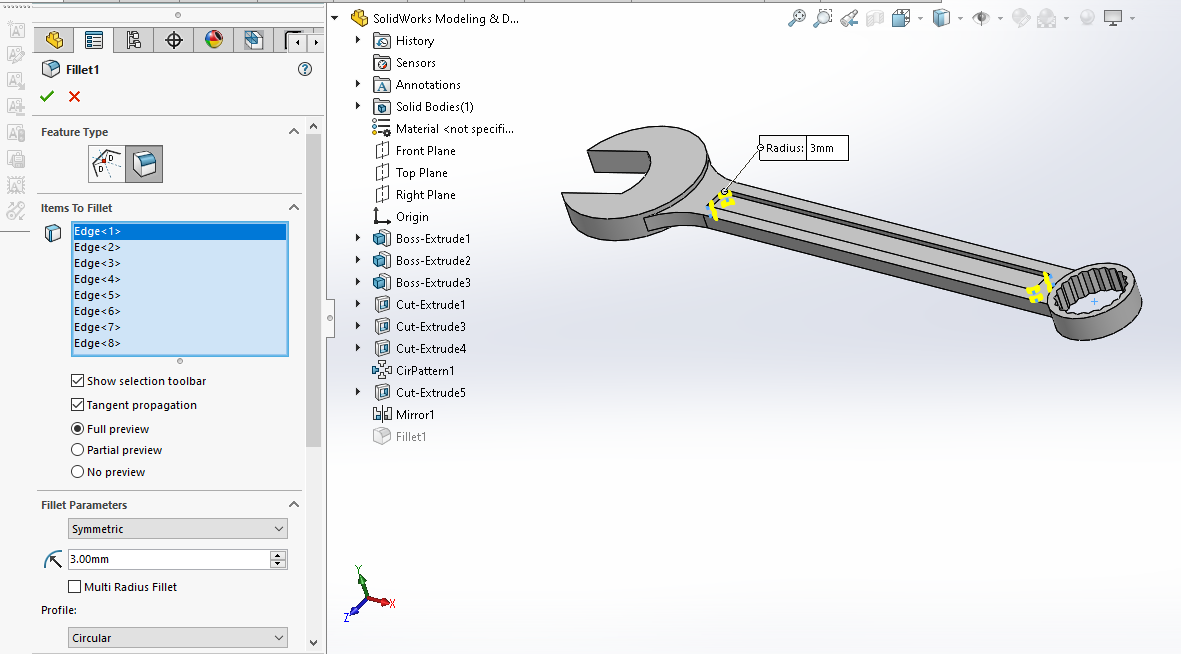Select the Partial preview radio option
The width and height of the screenshot is (1181, 654).
click(78, 450)
